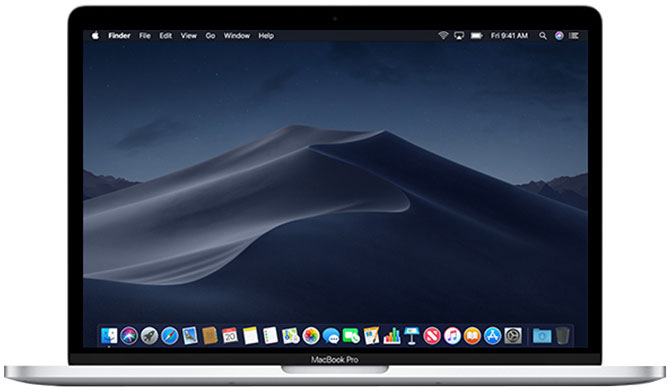
Task: Open Messages blue speech bubble icon
Action: coord(331,336)
